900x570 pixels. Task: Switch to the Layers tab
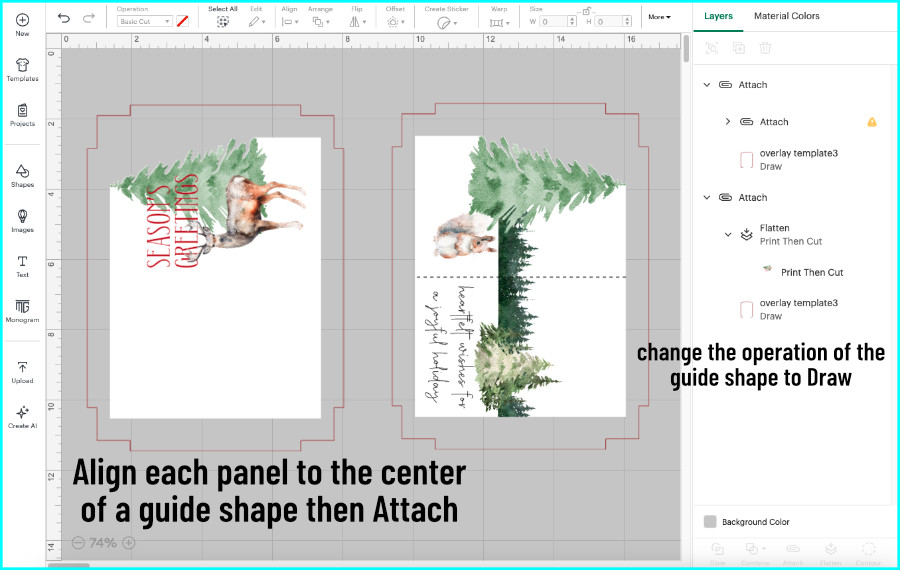pyautogui.click(x=718, y=16)
